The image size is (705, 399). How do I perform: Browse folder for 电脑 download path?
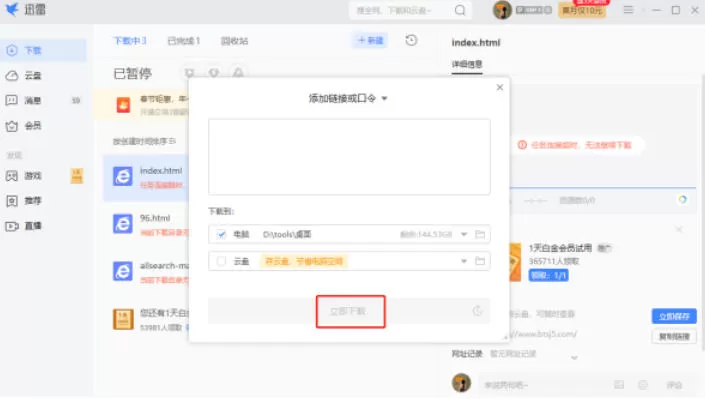coord(480,234)
